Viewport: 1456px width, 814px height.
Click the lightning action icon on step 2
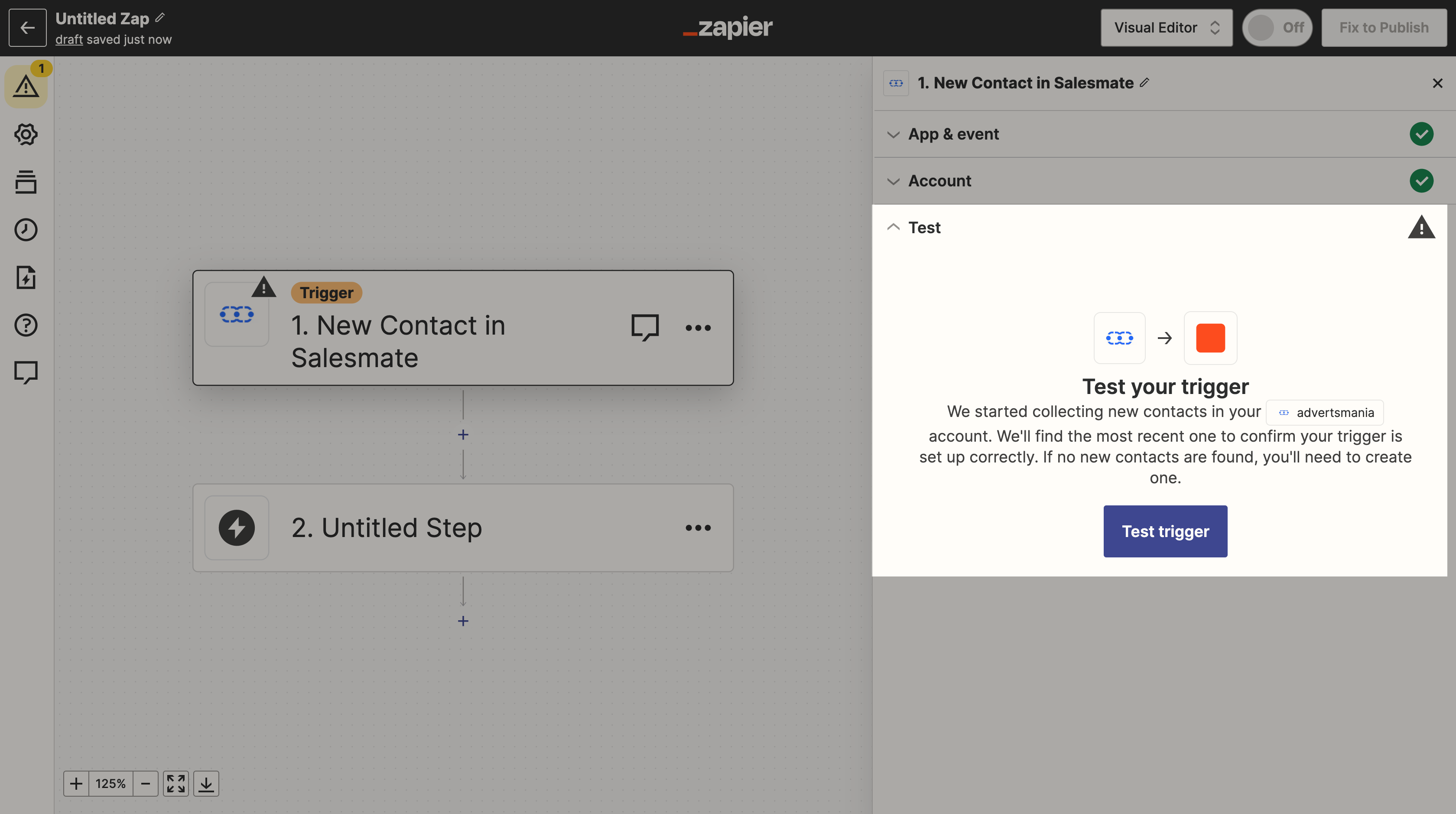(236, 527)
